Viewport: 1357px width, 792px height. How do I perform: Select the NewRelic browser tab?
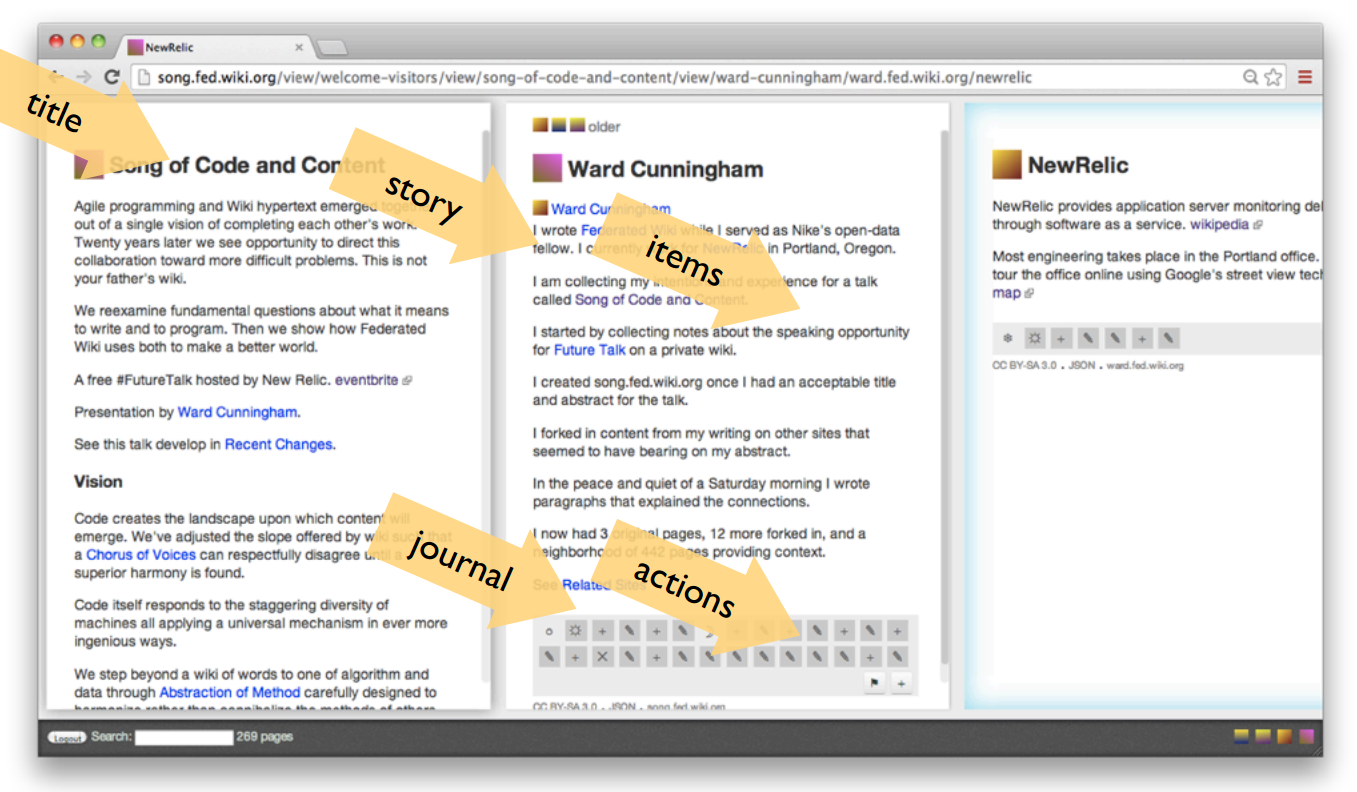point(215,47)
